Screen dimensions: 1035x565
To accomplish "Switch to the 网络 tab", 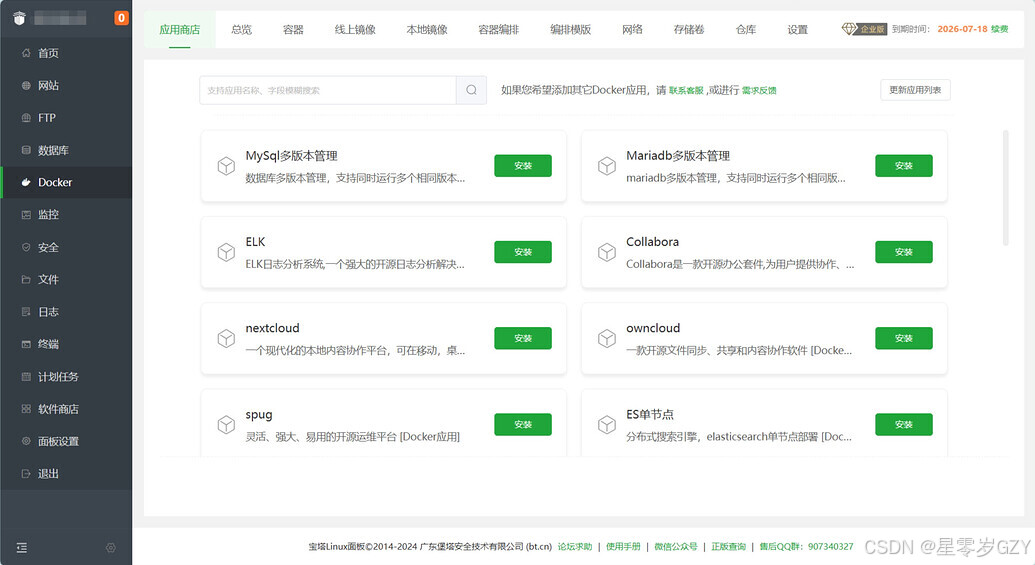I will (x=632, y=29).
